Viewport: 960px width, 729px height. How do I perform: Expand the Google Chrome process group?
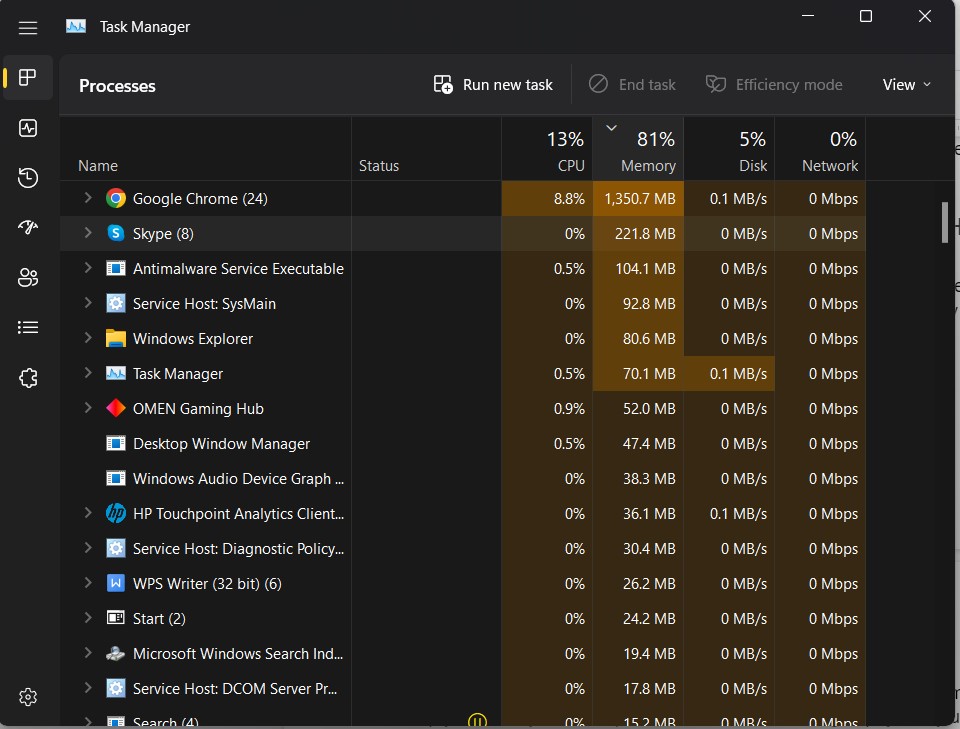[x=86, y=198]
